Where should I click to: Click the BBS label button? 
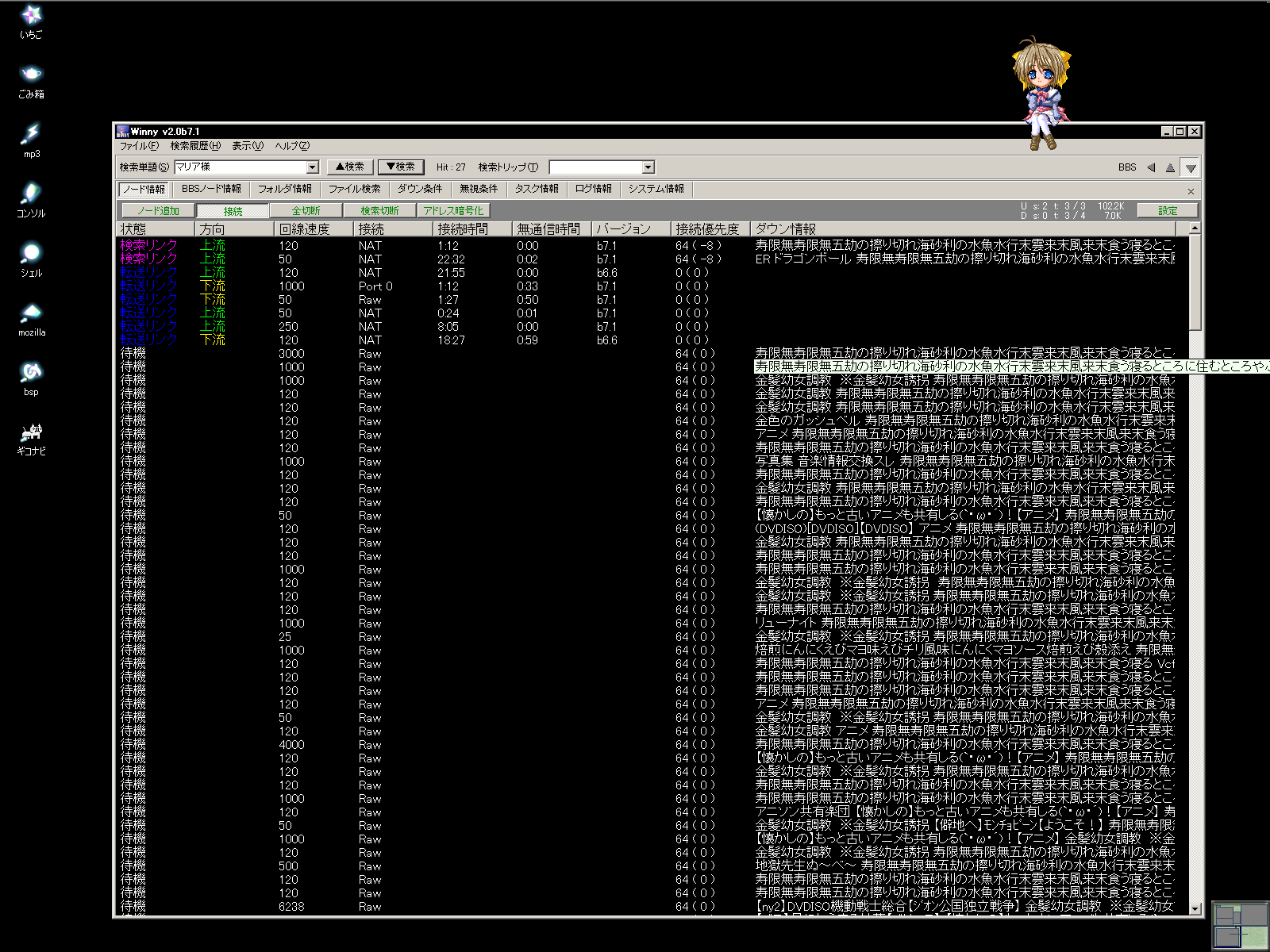click(x=1127, y=167)
